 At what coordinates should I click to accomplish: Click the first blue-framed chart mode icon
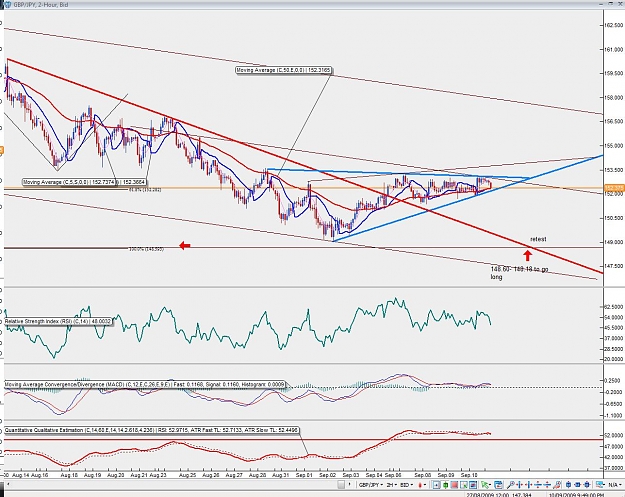(x=436, y=485)
